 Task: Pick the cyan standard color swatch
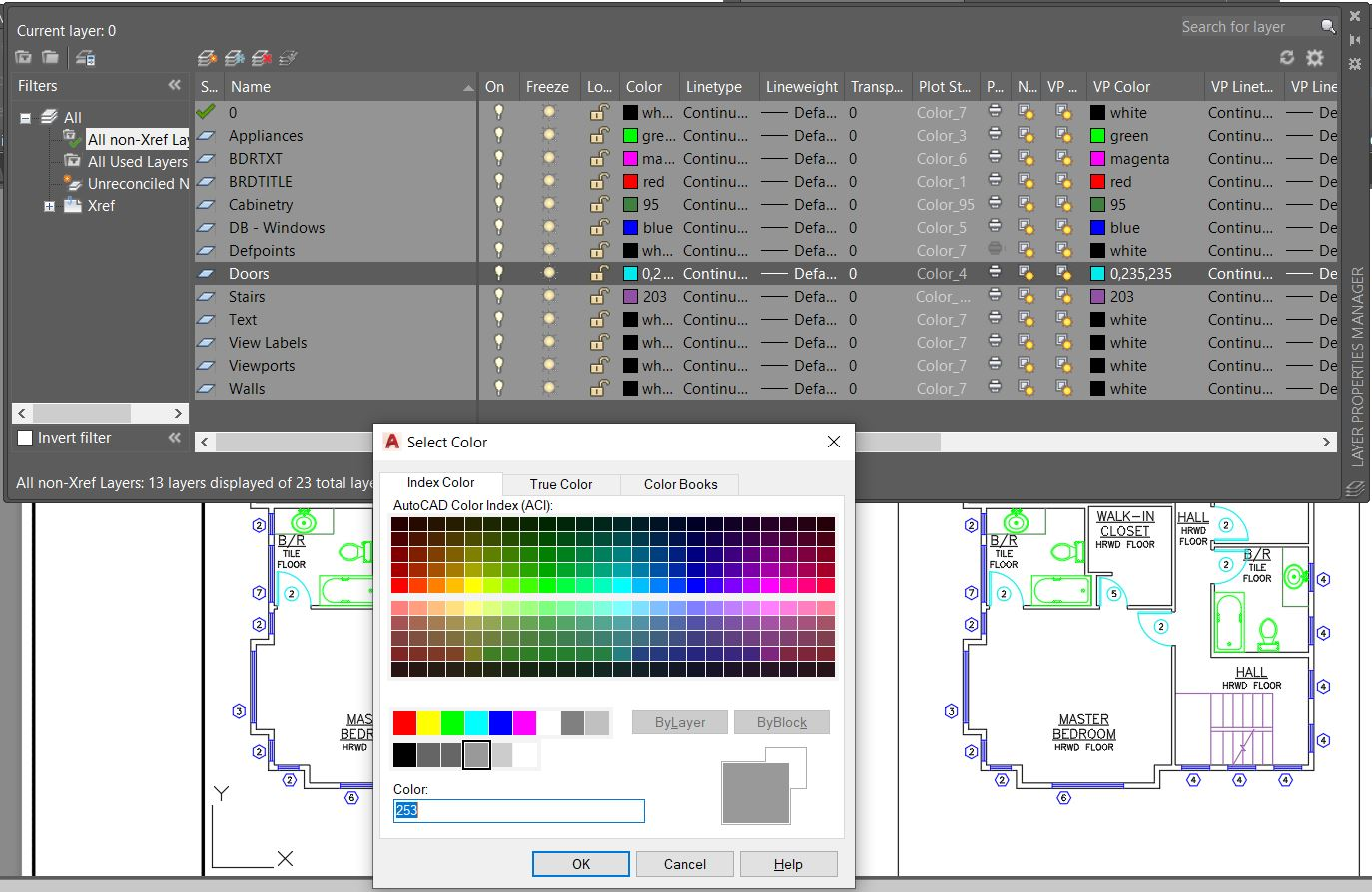coord(476,723)
